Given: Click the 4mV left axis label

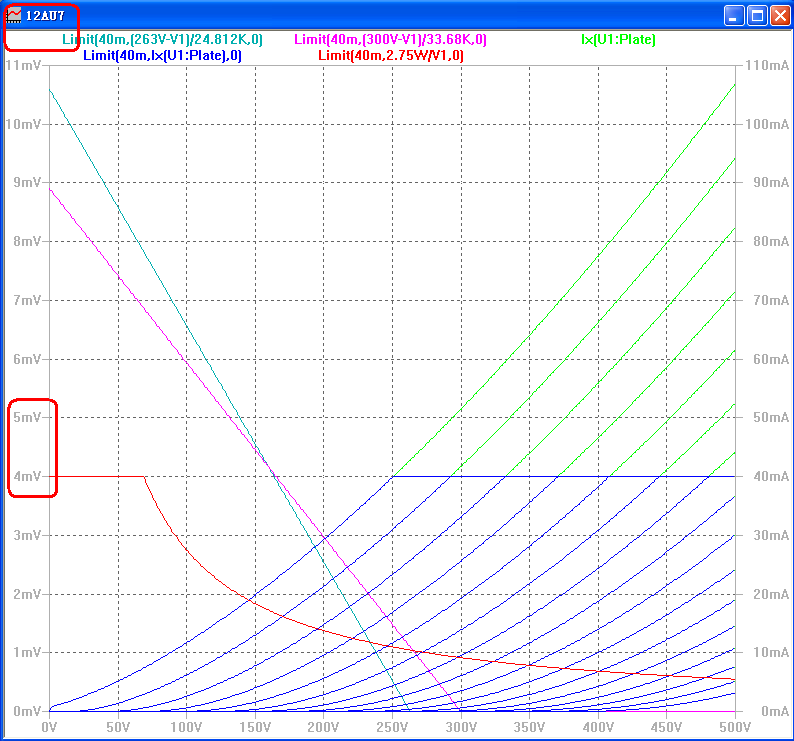Looking at the screenshot, I should [x=26, y=476].
